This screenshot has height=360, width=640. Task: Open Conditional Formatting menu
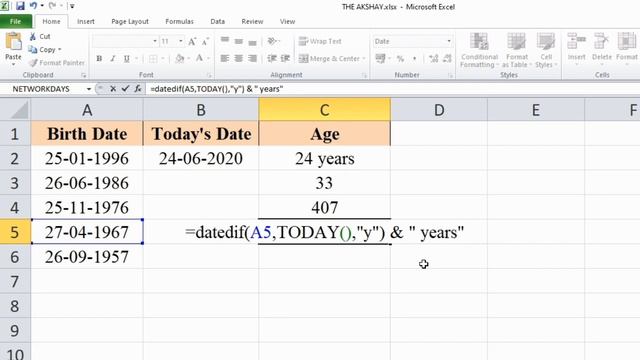click(479, 50)
